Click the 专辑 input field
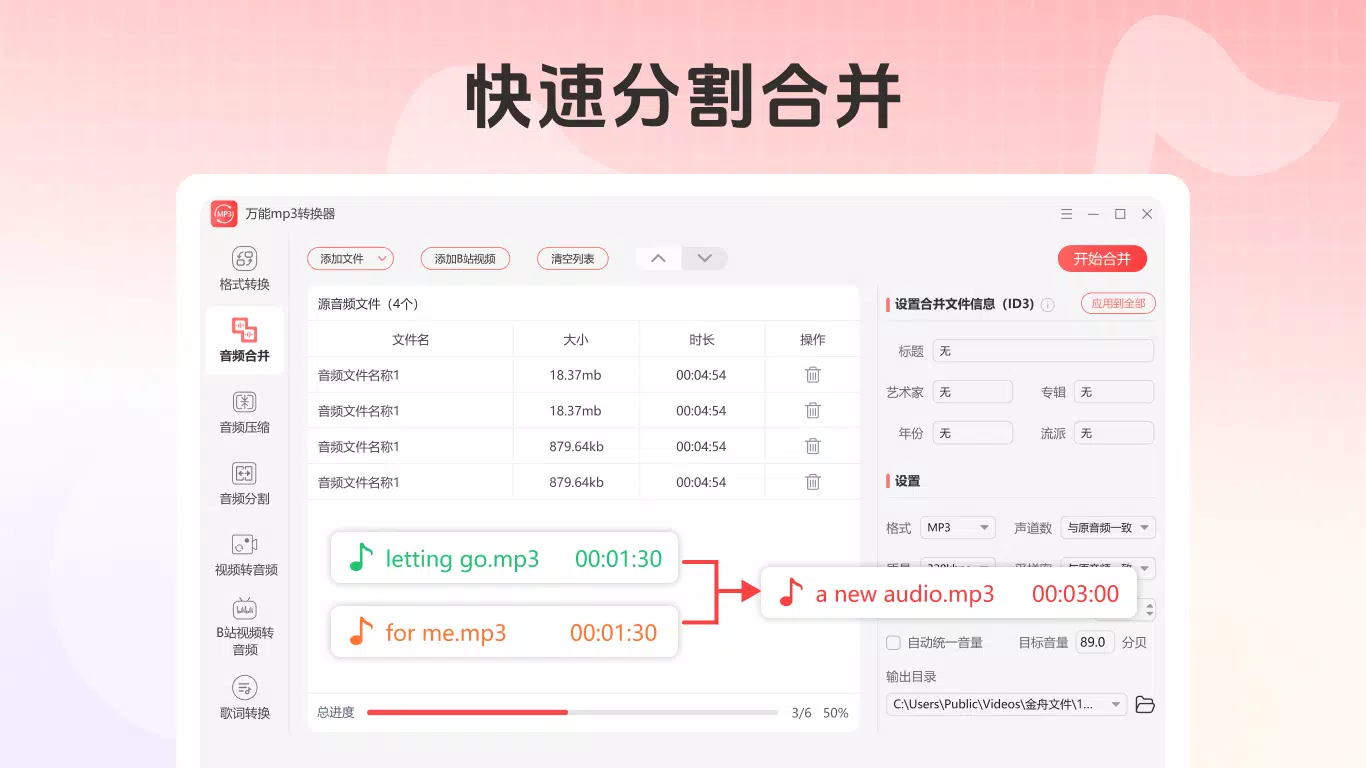The width and height of the screenshot is (1366, 768). pos(1114,392)
